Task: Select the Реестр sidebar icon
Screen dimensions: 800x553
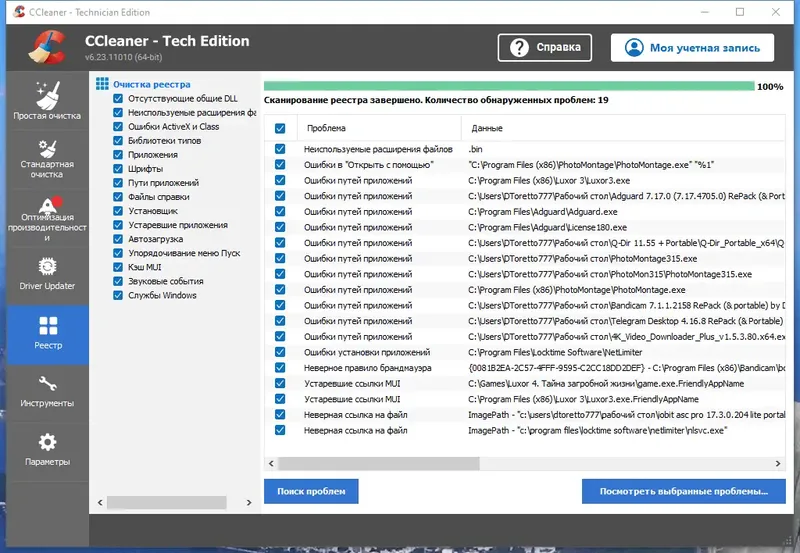Action: tap(48, 326)
